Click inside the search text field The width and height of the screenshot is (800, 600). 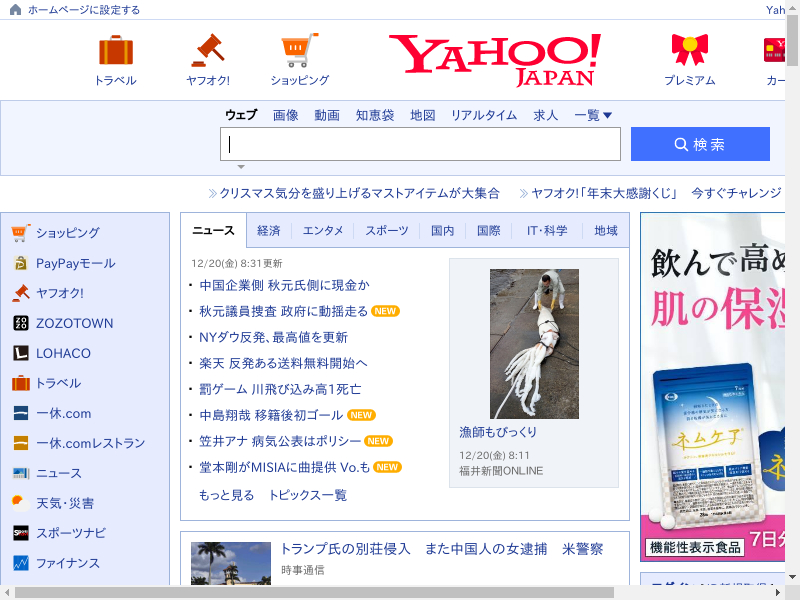click(x=420, y=144)
